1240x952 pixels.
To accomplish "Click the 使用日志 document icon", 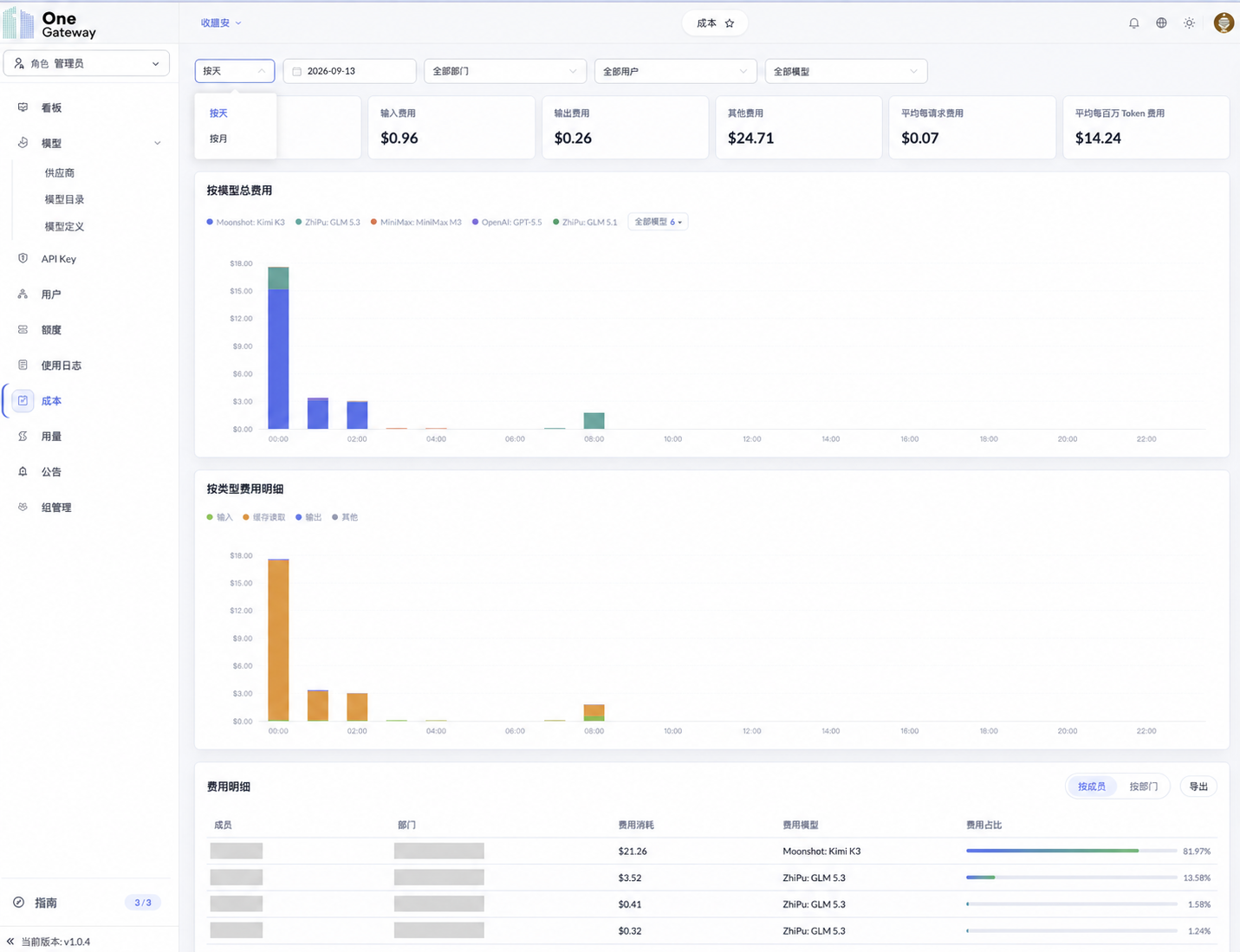I will click(x=23, y=366).
